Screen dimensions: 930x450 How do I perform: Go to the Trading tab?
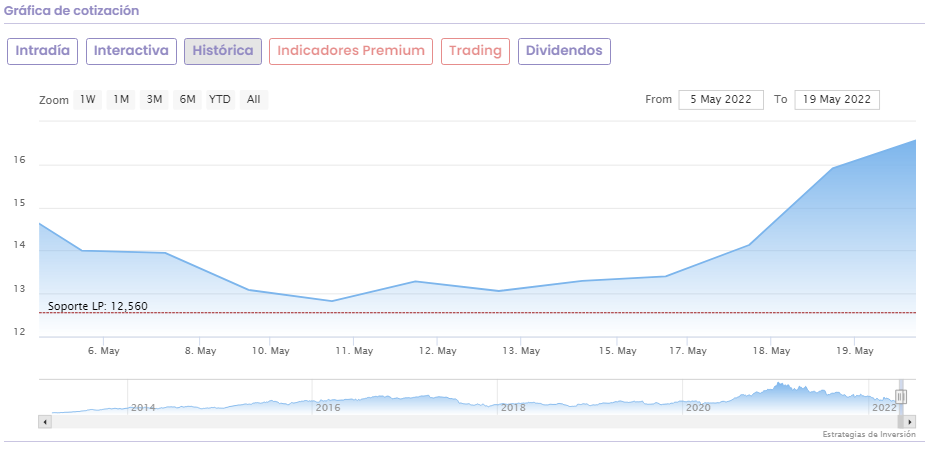coord(475,51)
